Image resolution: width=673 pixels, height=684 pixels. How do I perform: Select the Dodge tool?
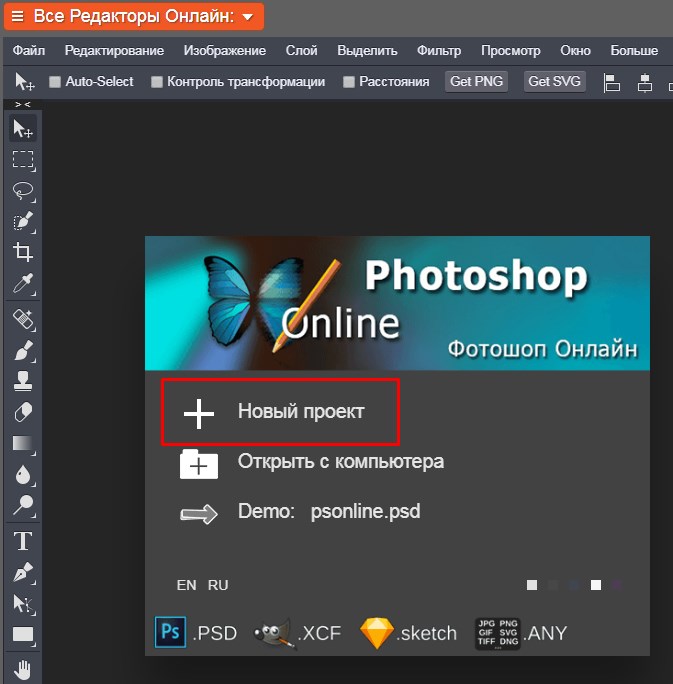23,505
